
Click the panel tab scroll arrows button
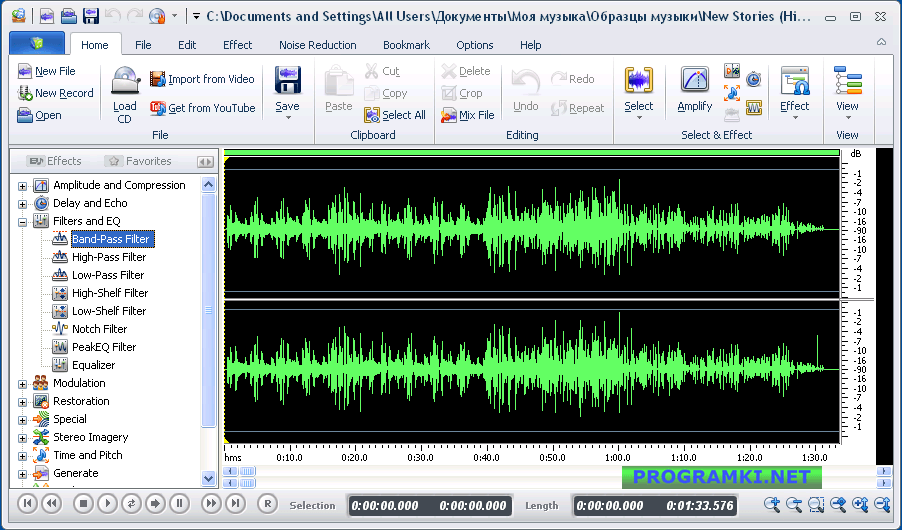(x=205, y=162)
